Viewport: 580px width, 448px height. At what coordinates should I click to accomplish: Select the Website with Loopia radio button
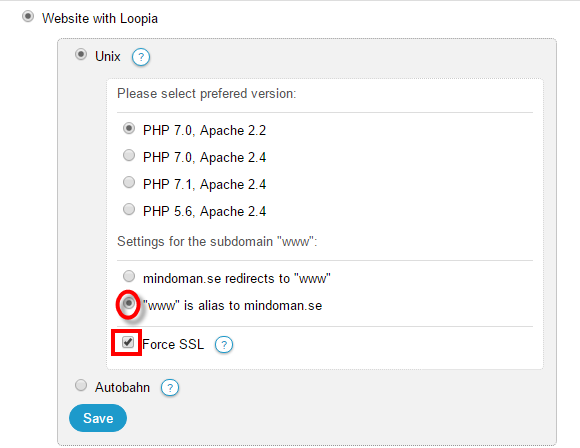(28, 17)
